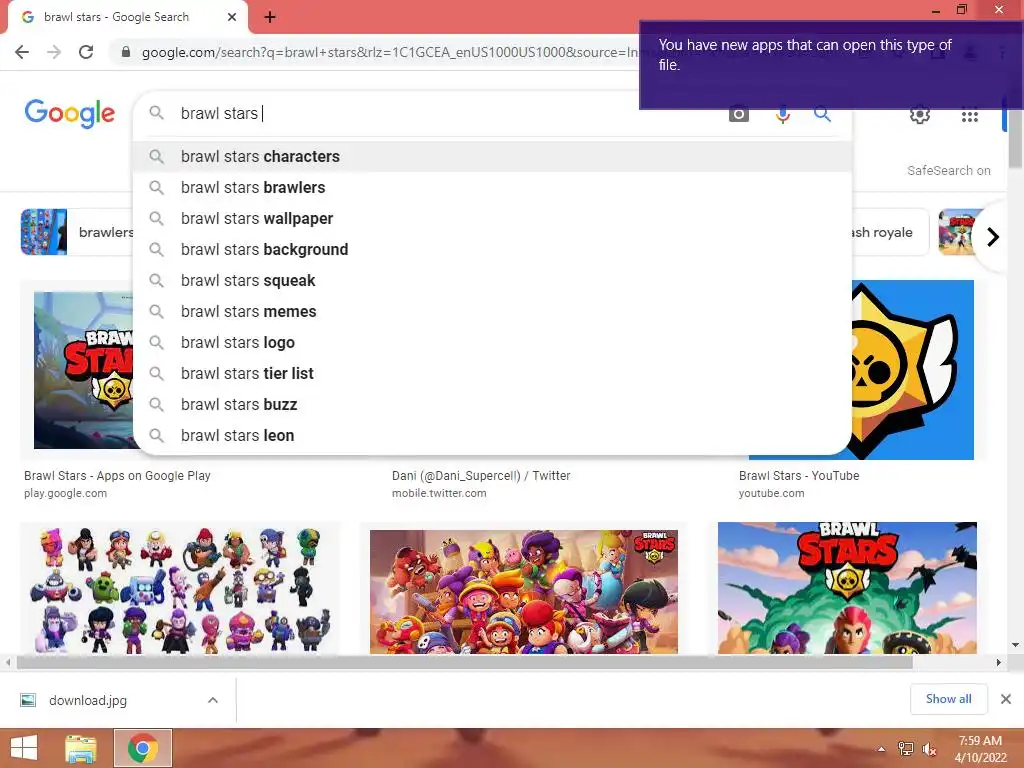
Task: Show more filter chips with right chevron
Action: [993, 236]
